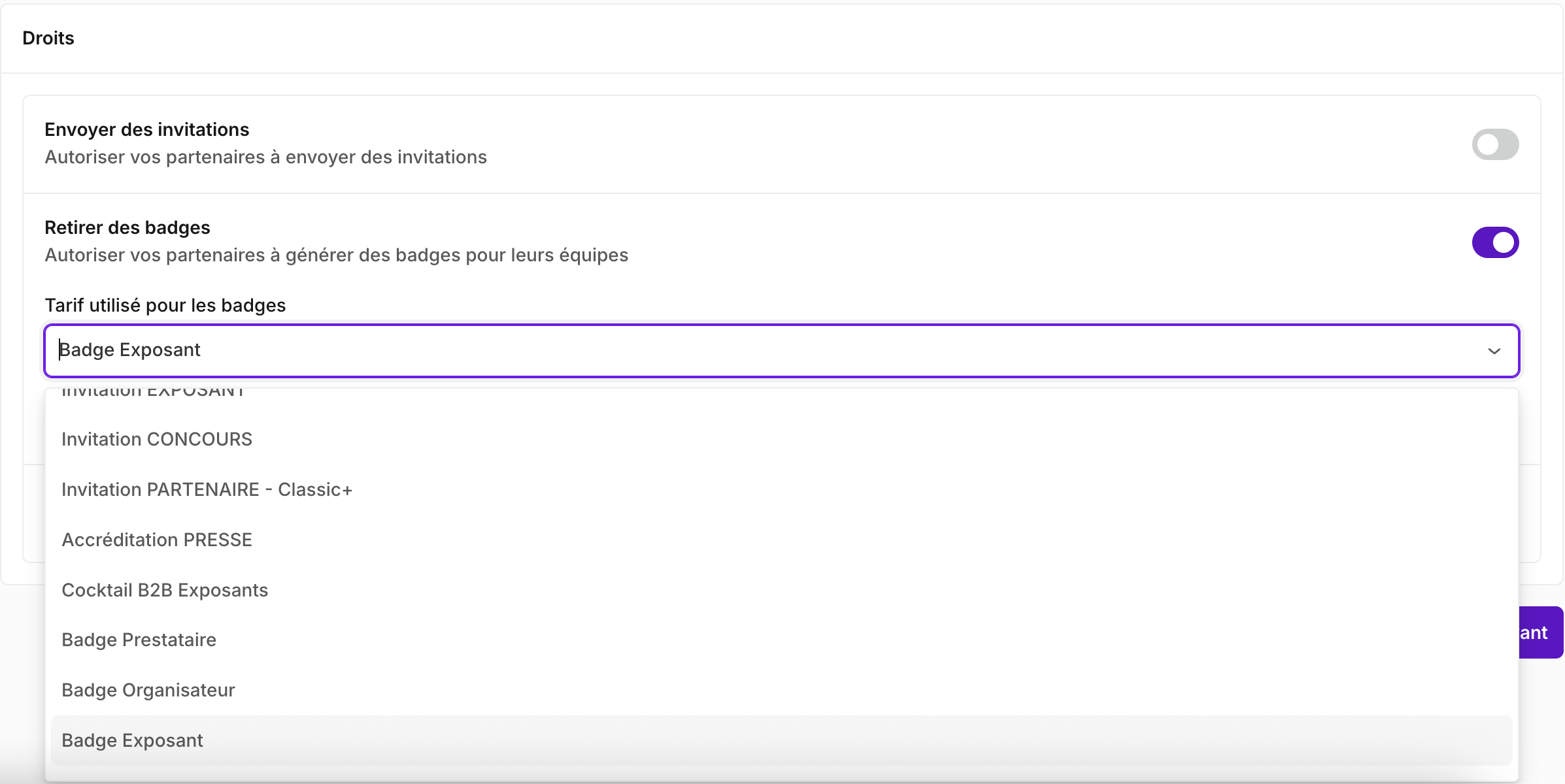Click the Retirer des badges title
Viewport: 1565px width, 784px height.
tap(127, 227)
